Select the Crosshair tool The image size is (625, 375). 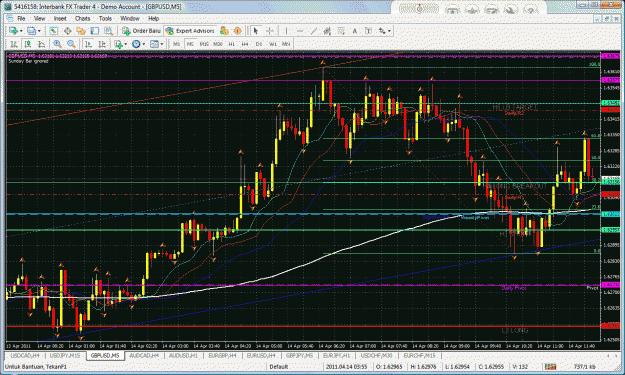pyautogui.click(x=269, y=31)
